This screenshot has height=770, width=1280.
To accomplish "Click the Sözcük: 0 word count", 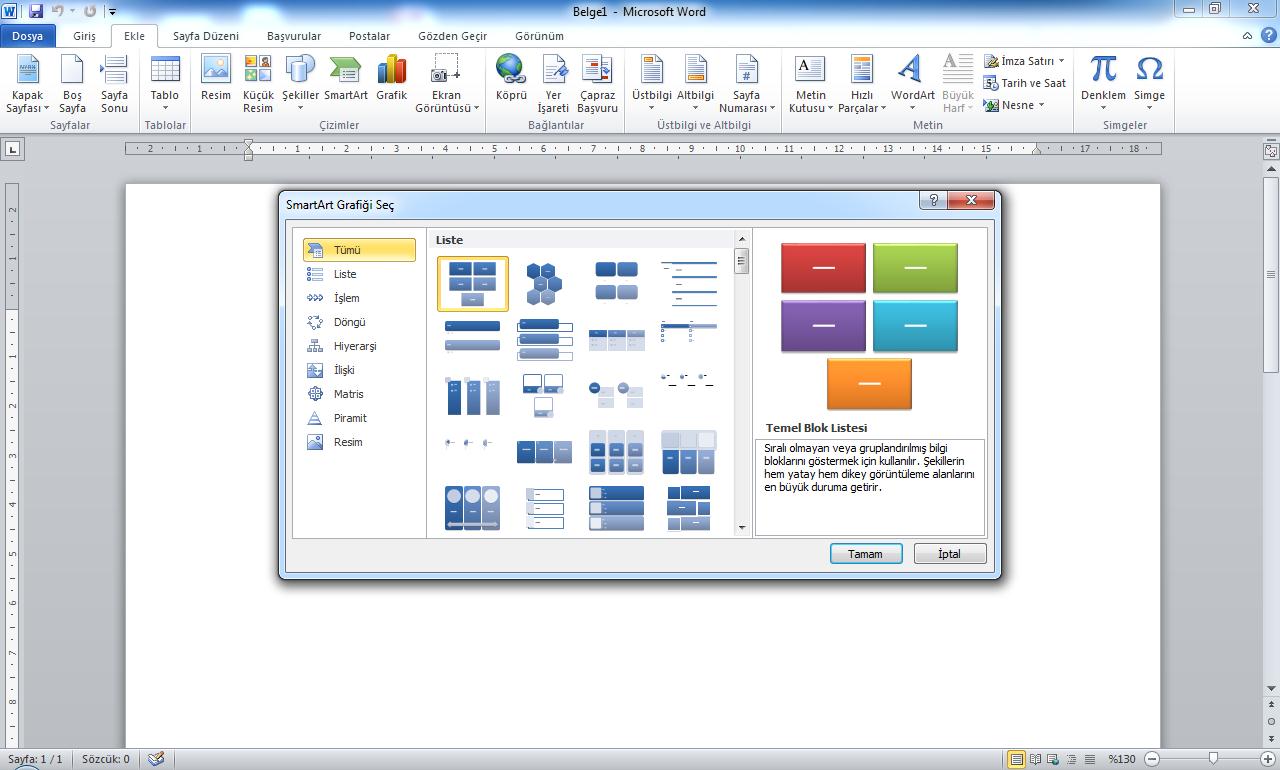I will click(106, 759).
